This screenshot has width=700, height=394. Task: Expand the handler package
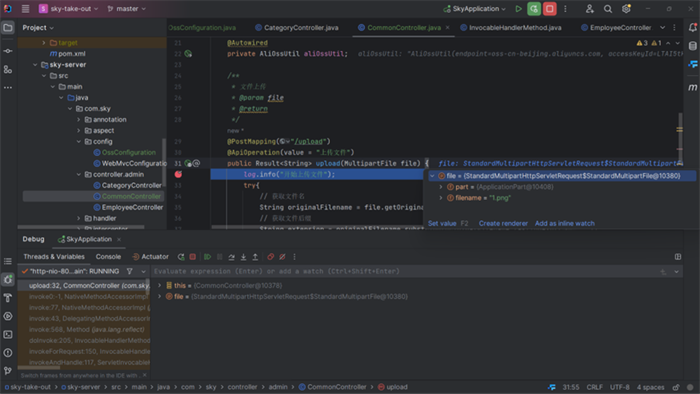coord(79,218)
